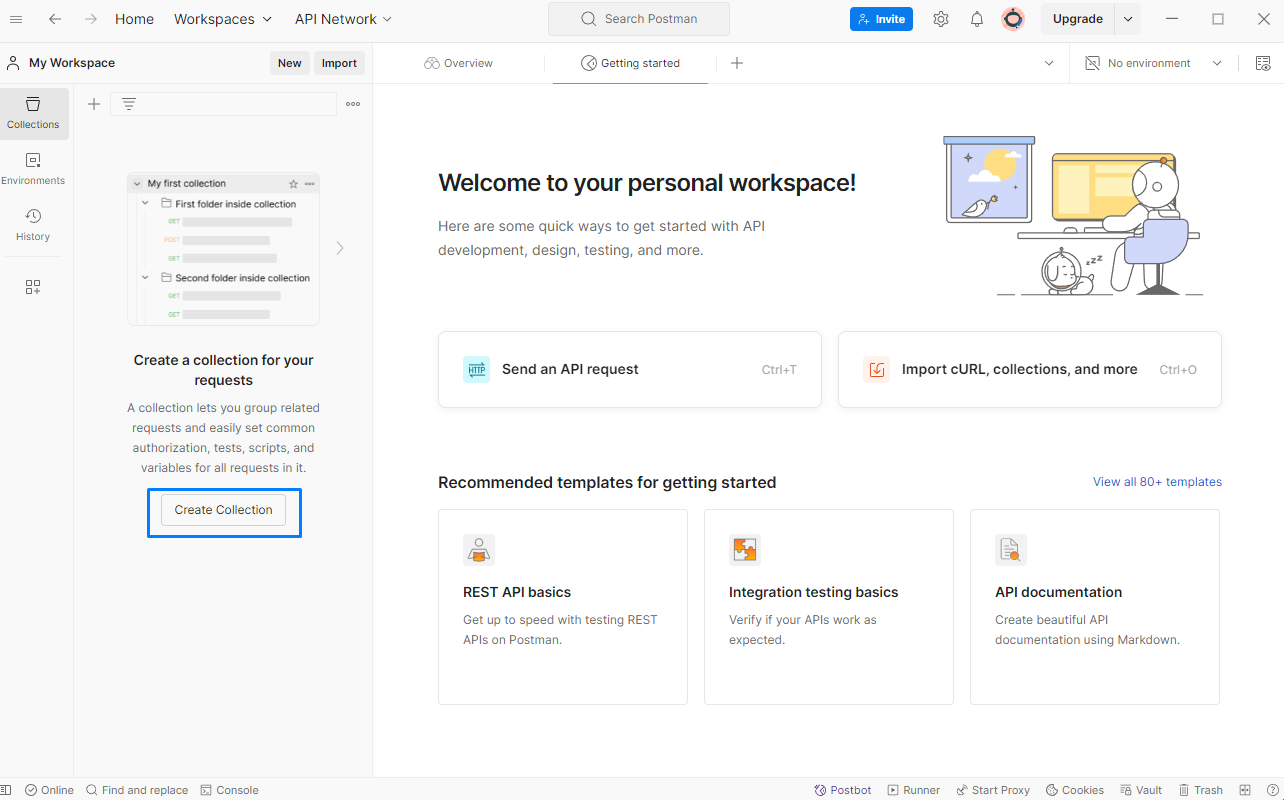Open the REST API basics template
1284x800 pixels.
[x=563, y=607]
